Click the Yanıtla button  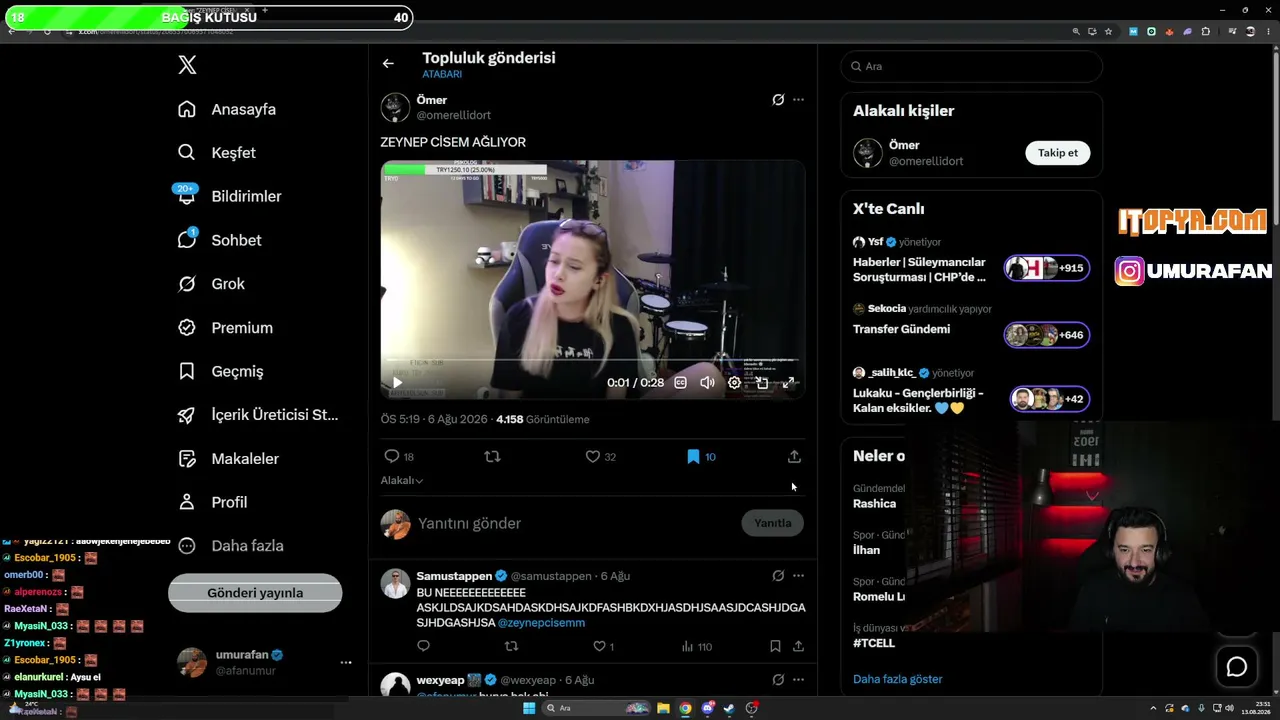[x=772, y=523]
